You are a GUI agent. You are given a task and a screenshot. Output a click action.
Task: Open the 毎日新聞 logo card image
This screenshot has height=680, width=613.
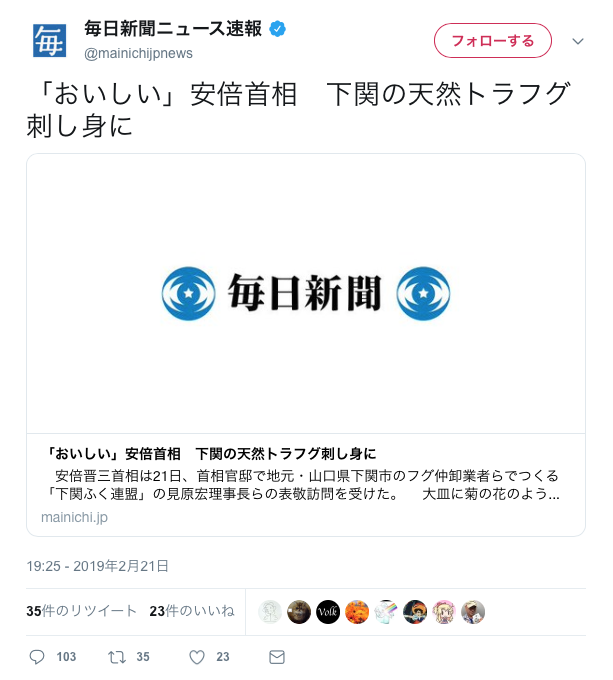306,294
